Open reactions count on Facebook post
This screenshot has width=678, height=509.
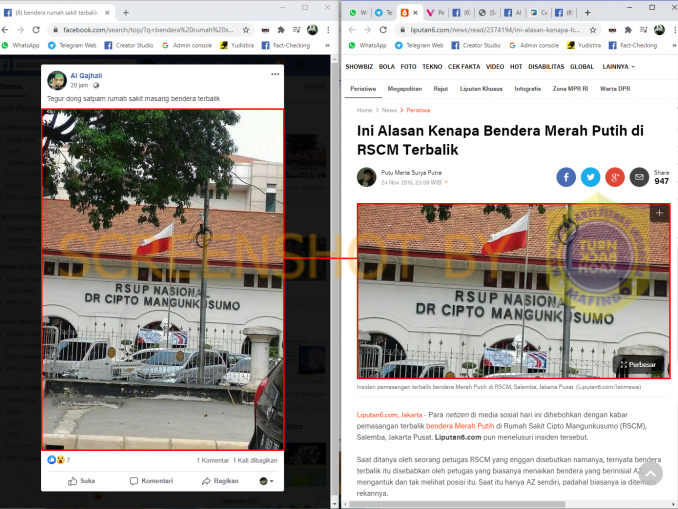59,460
